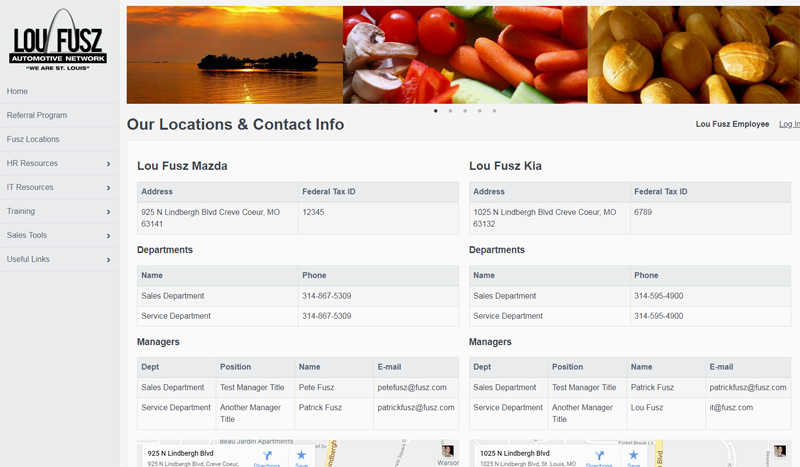The height and width of the screenshot is (467, 800).
Task: Click the Lou Fusz Employee label
Action: click(732, 124)
